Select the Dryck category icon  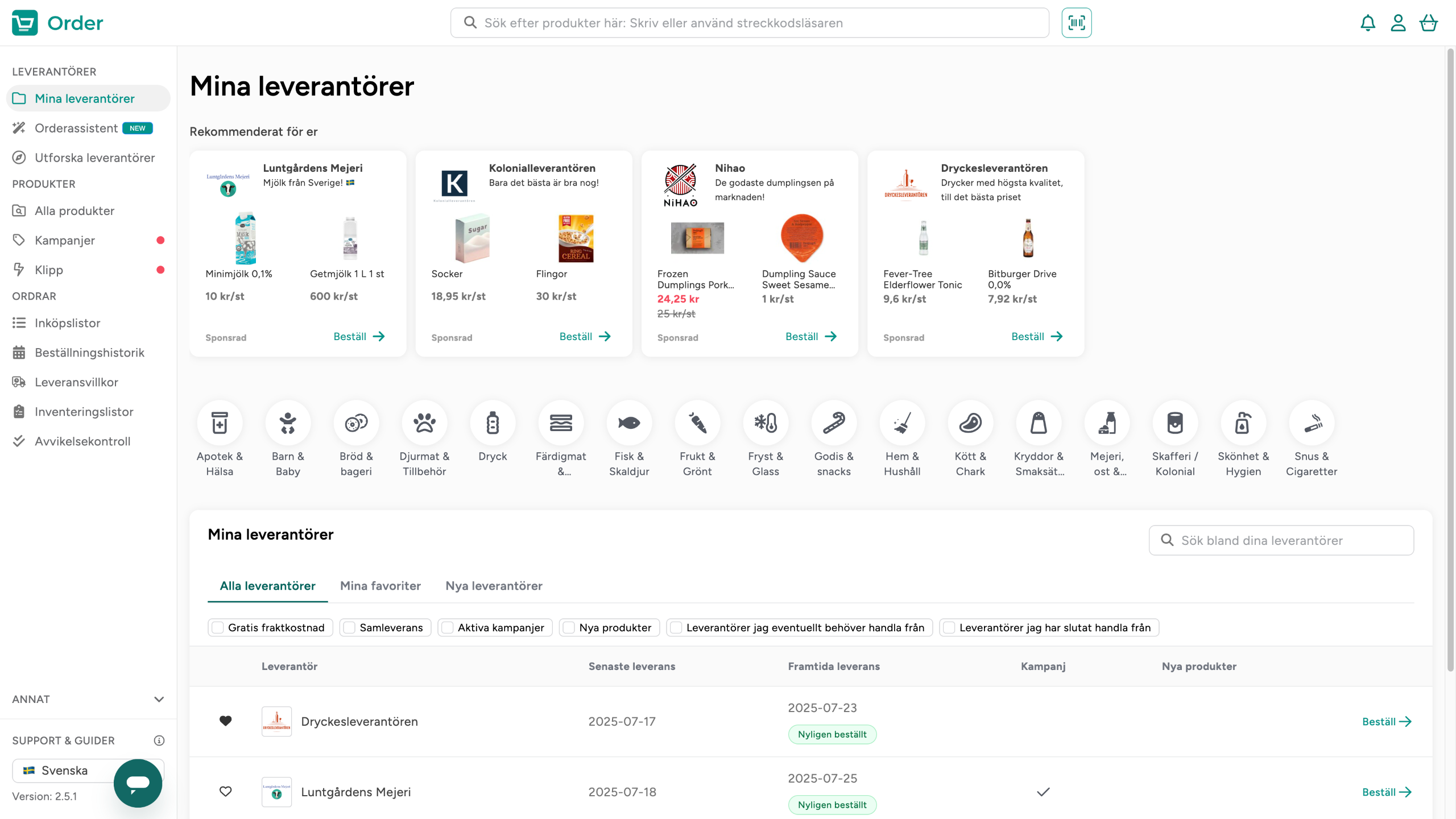point(493,423)
